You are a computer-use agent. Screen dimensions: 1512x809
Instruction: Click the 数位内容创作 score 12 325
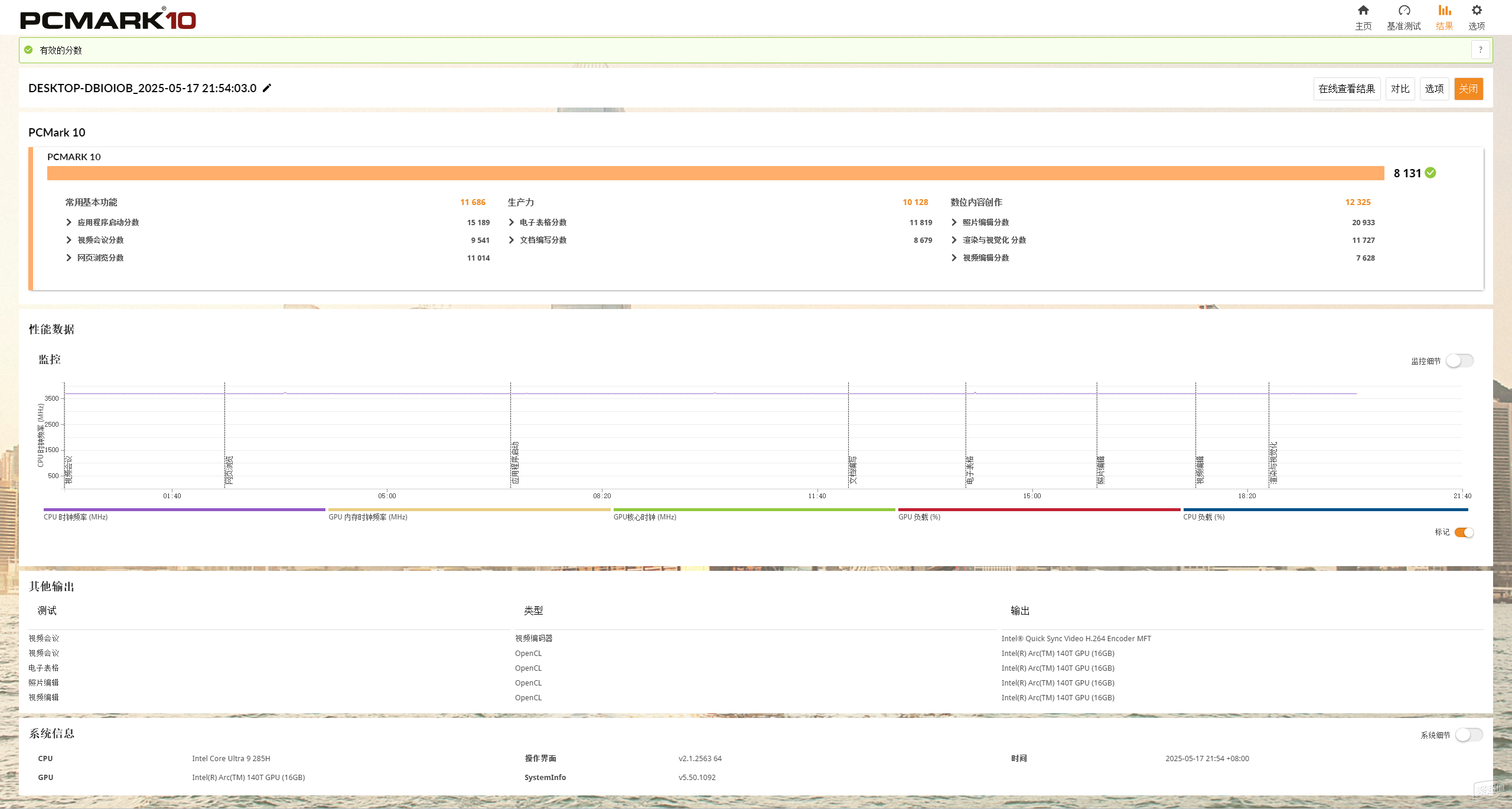(x=1358, y=202)
